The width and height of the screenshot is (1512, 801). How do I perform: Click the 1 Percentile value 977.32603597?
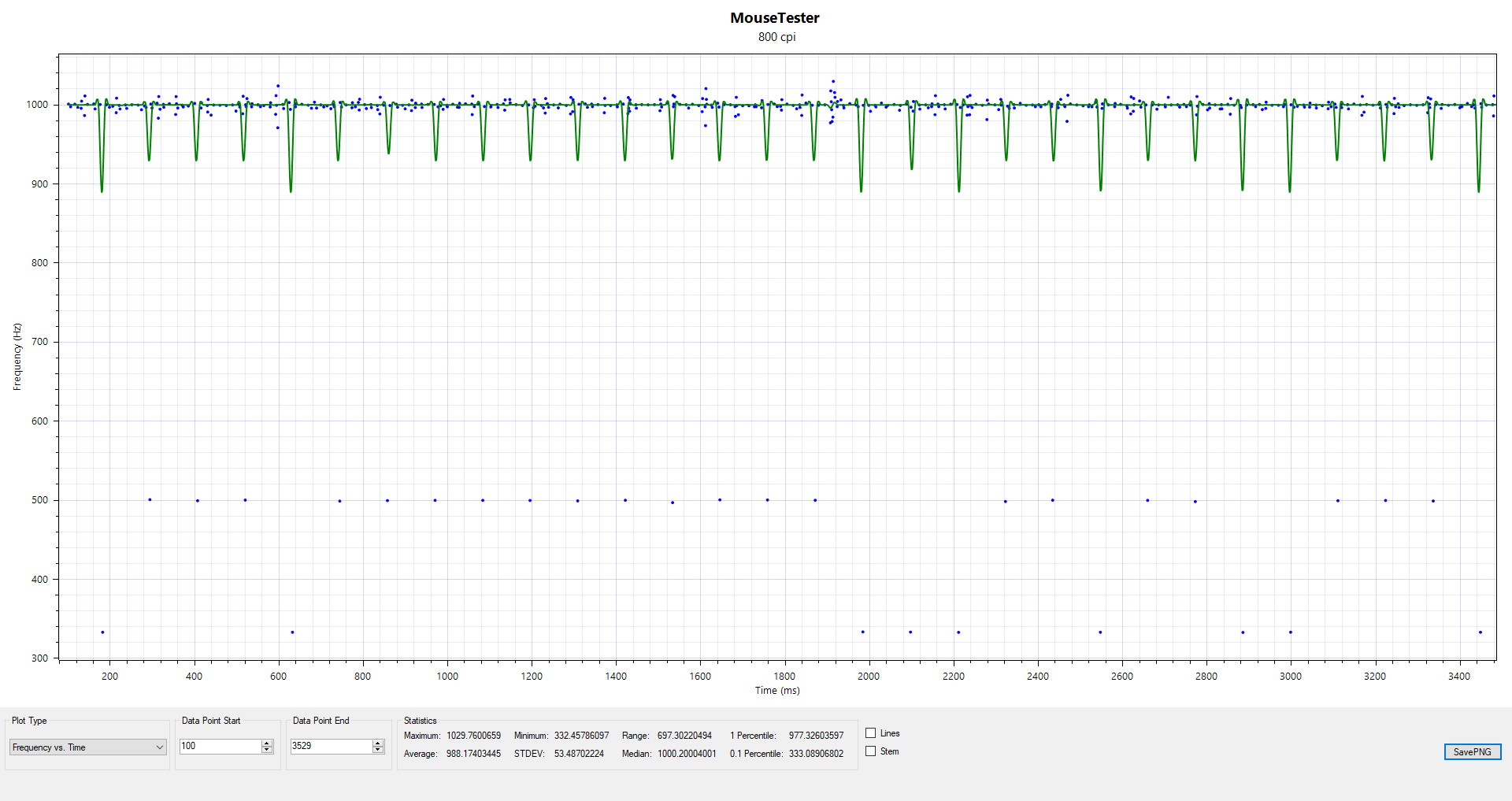816,736
